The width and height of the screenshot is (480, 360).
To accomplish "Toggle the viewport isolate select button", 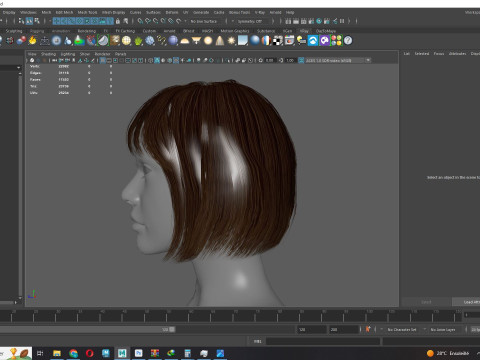I will point(228,60).
